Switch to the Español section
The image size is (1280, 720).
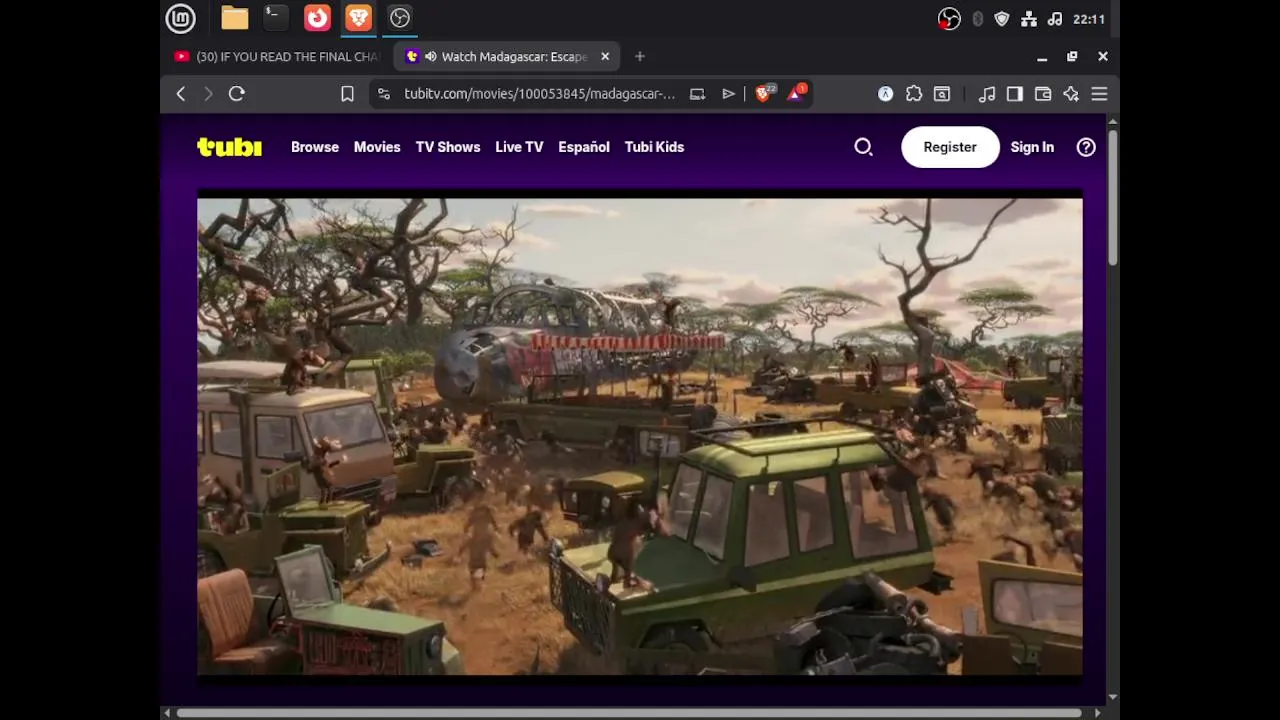click(584, 147)
